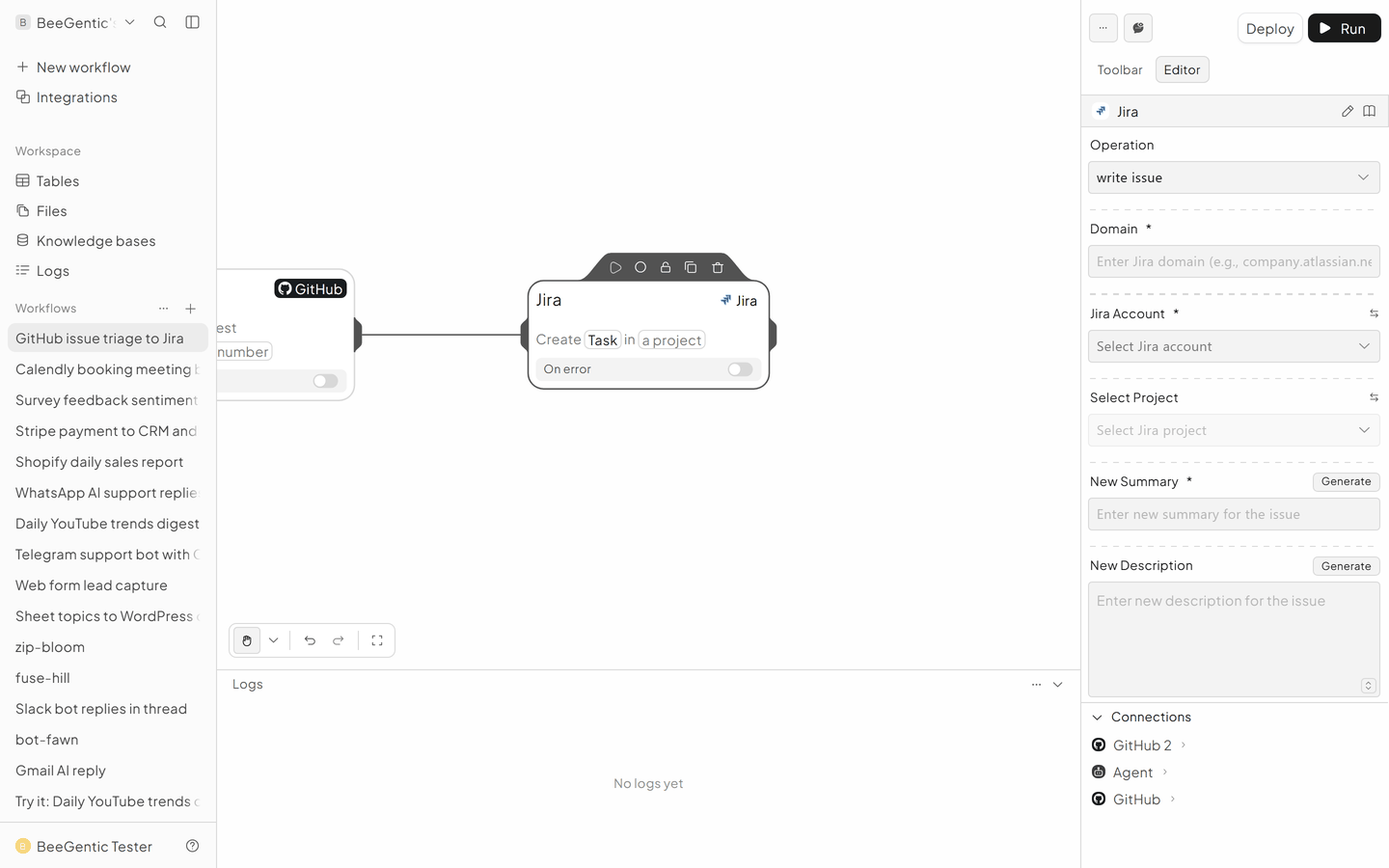Screen dimensions: 1389x868
Task: Undo the last canvas action
Action: click(x=310, y=640)
